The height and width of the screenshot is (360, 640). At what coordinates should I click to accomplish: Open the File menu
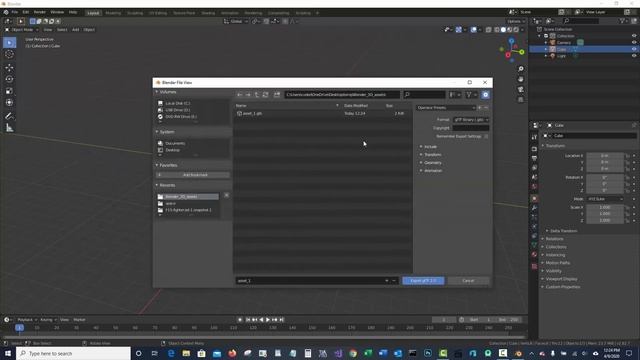[15, 12]
